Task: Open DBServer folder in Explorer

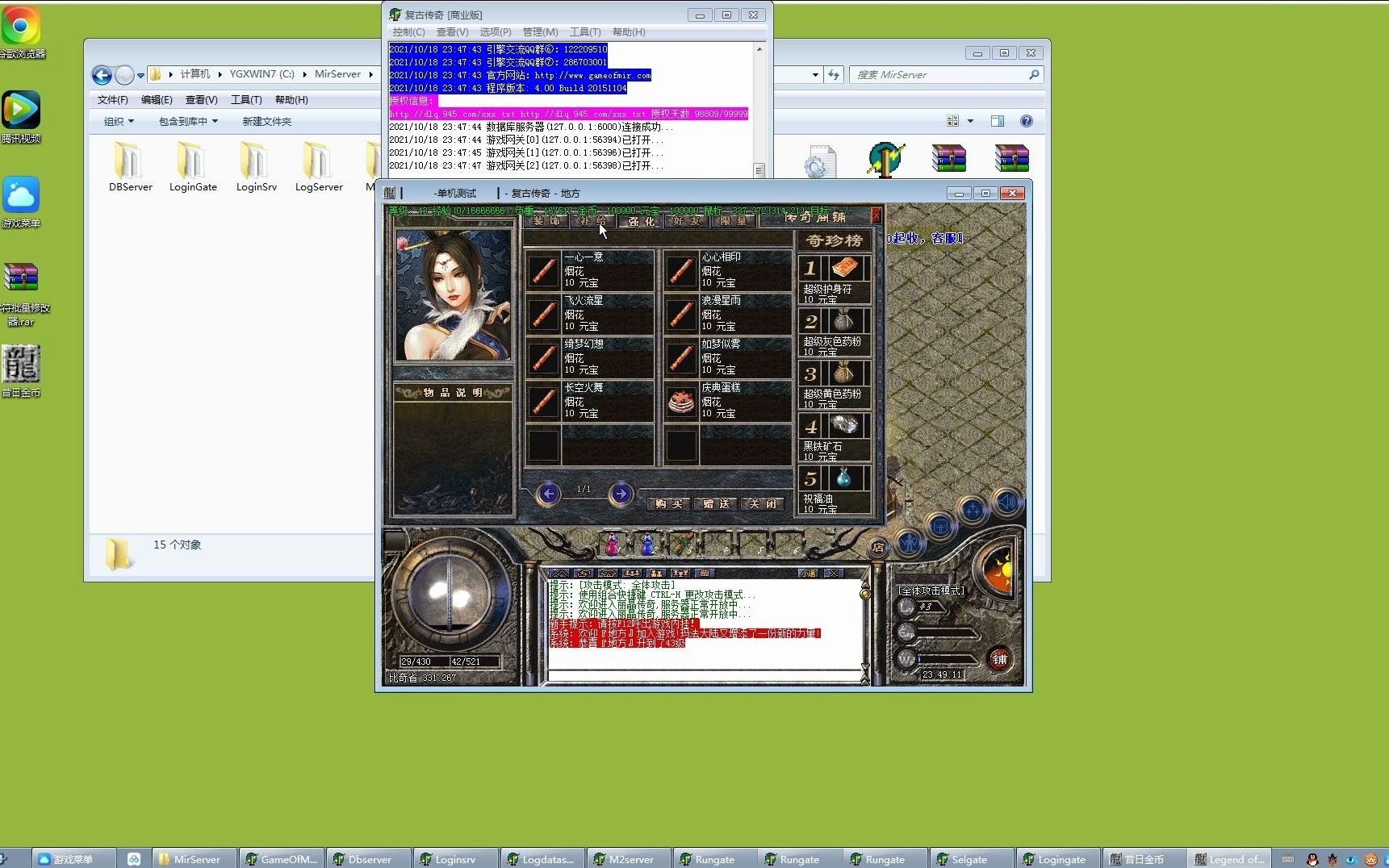Action: pyautogui.click(x=131, y=166)
